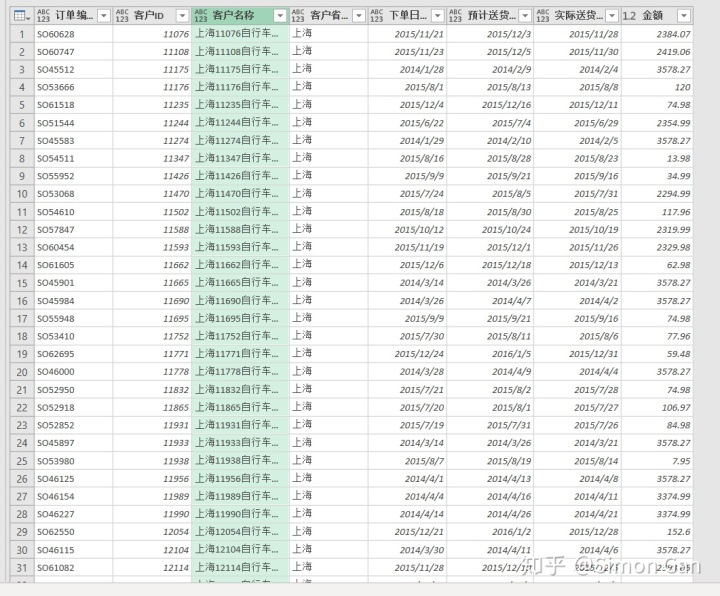The width and height of the screenshot is (720, 596).
Task: Click customer ID cell 11426
Action: point(152,176)
